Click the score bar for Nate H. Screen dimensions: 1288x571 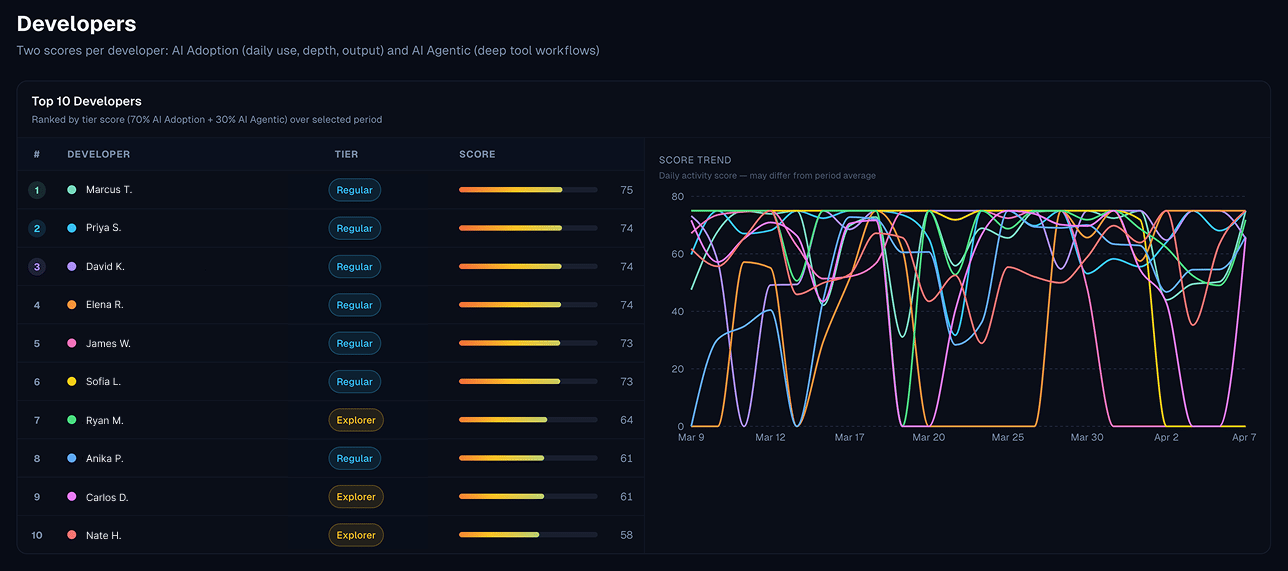point(527,535)
